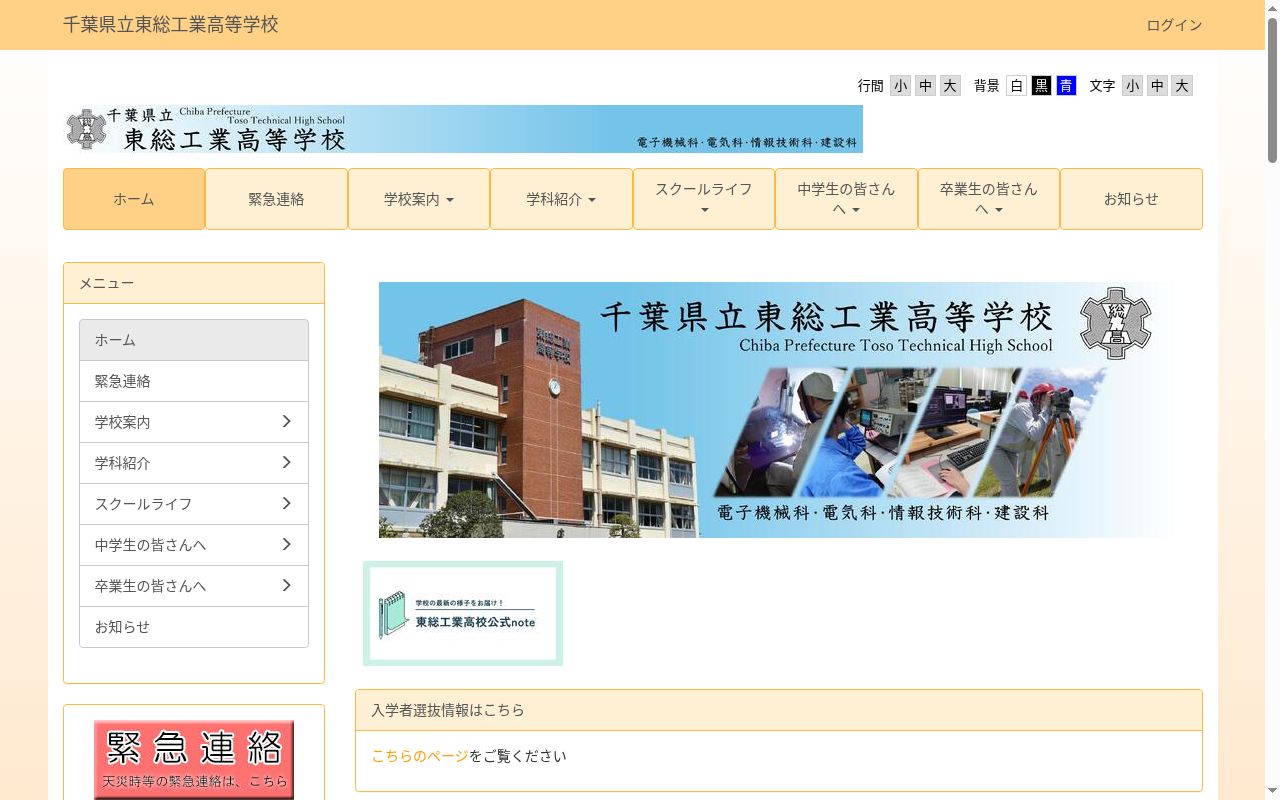Image resolution: width=1280 pixels, height=800 pixels.
Task: Expand 卒業生の皆さんへ chevron in sidebar menu
Action: [286, 586]
